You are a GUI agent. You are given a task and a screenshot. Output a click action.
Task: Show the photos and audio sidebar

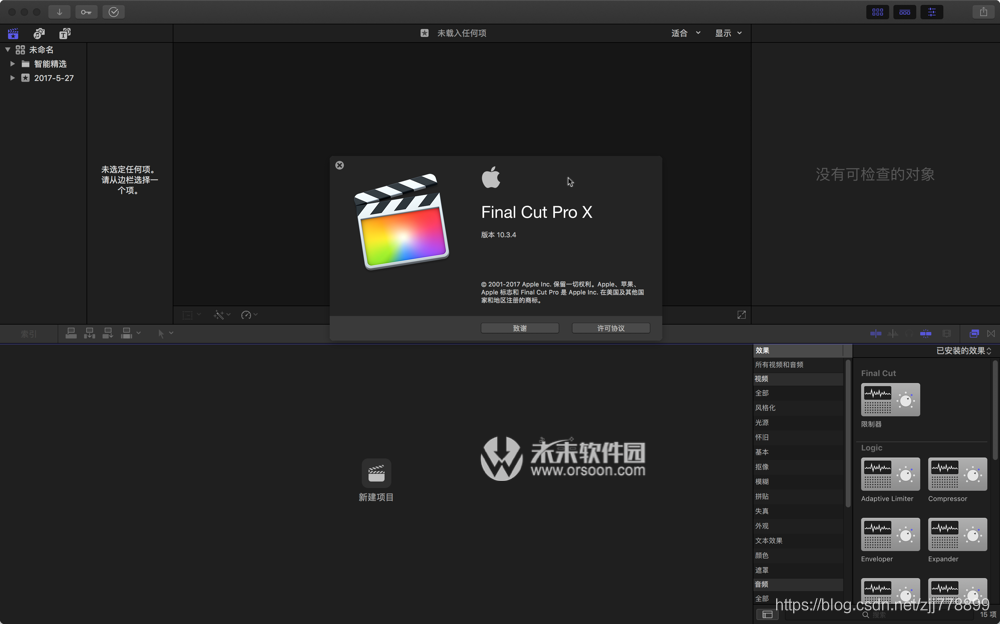click(39, 34)
